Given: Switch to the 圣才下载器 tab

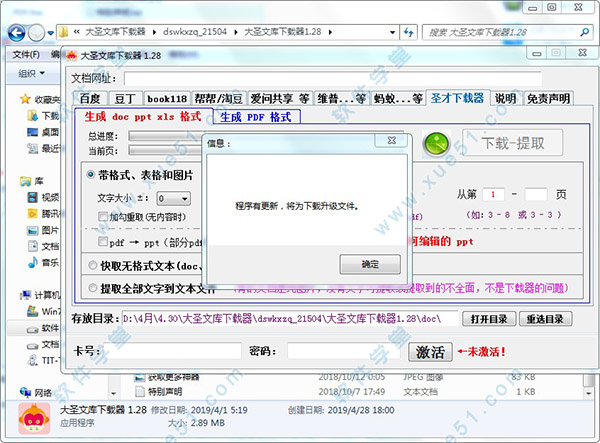Looking at the screenshot, I should pos(458,98).
